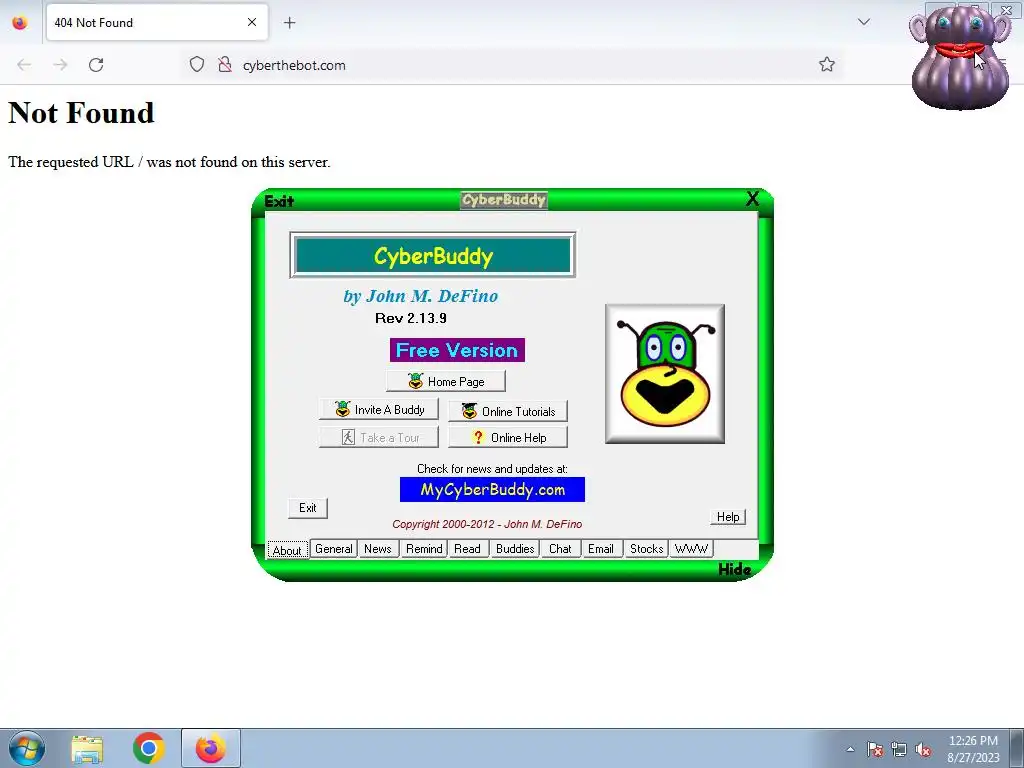Click the network tray icon

[899, 750]
